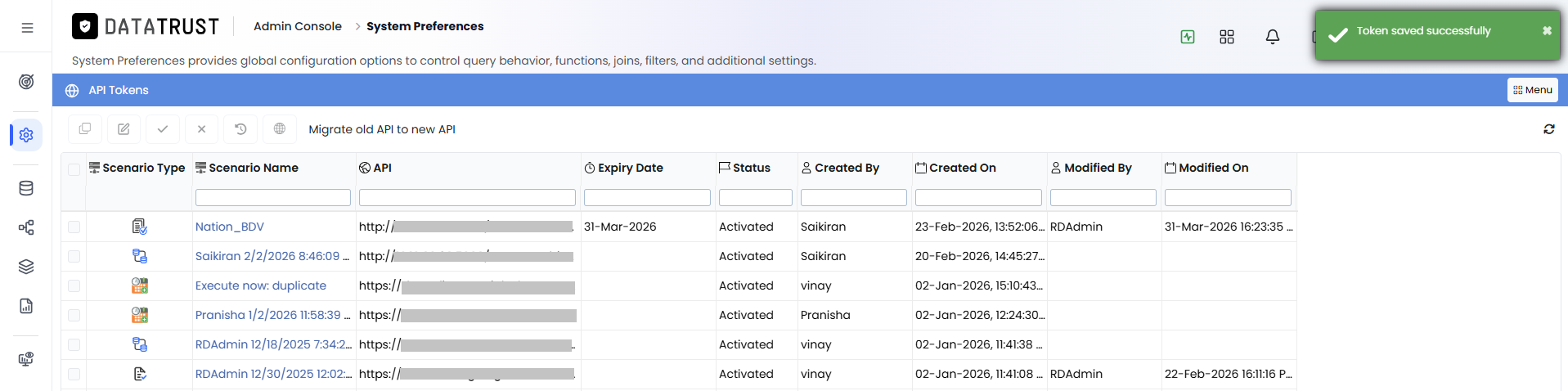Image resolution: width=1568 pixels, height=391 pixels.
Task: Click the copy token toolbar icon
Action: point(85,129)
